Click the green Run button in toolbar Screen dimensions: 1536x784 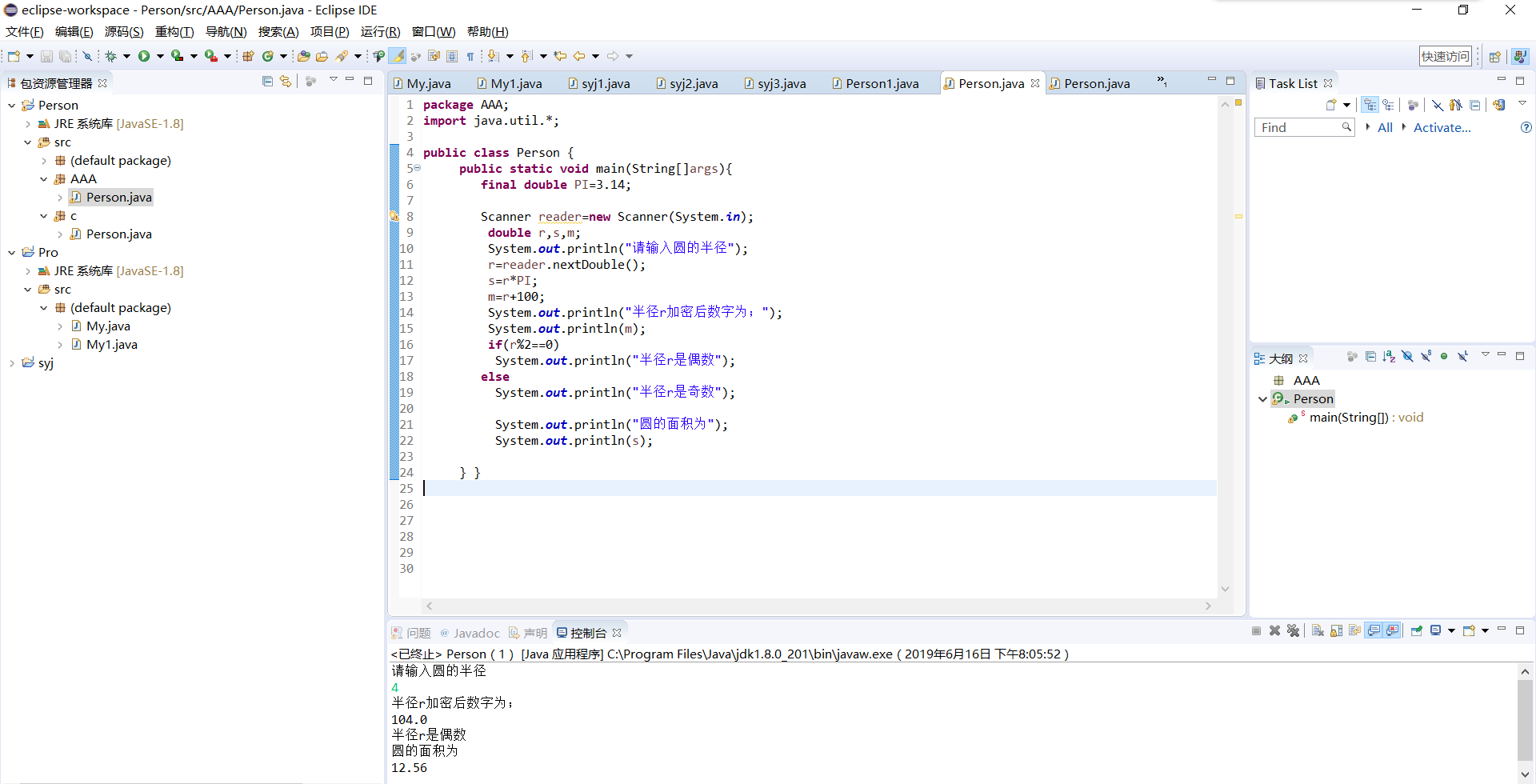144,56
